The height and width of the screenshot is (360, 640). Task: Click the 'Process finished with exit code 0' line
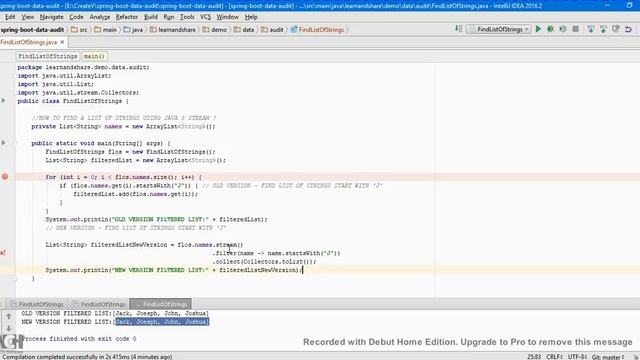(79, 338)
